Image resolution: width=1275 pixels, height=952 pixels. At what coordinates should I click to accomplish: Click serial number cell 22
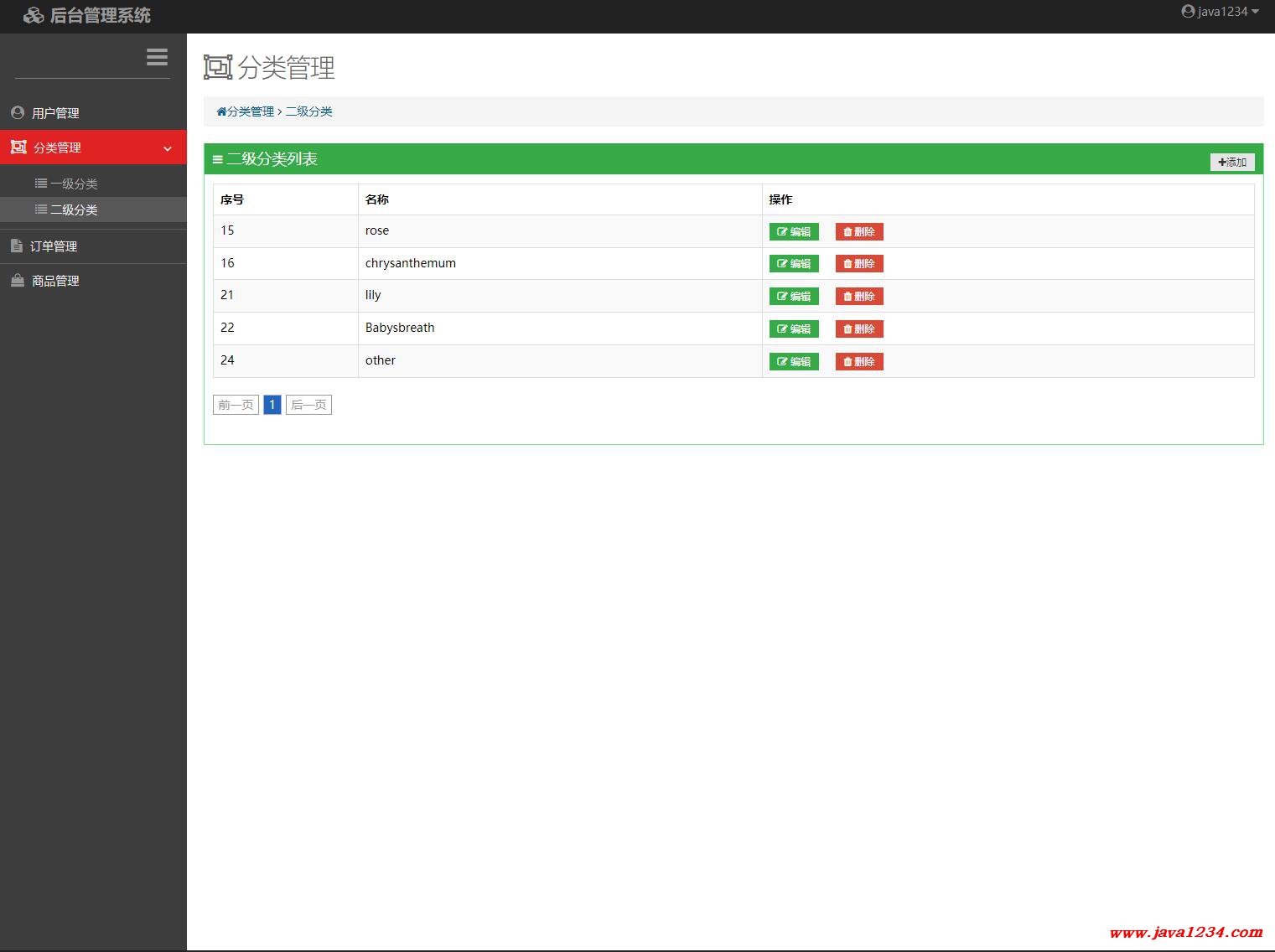(286, 329)
